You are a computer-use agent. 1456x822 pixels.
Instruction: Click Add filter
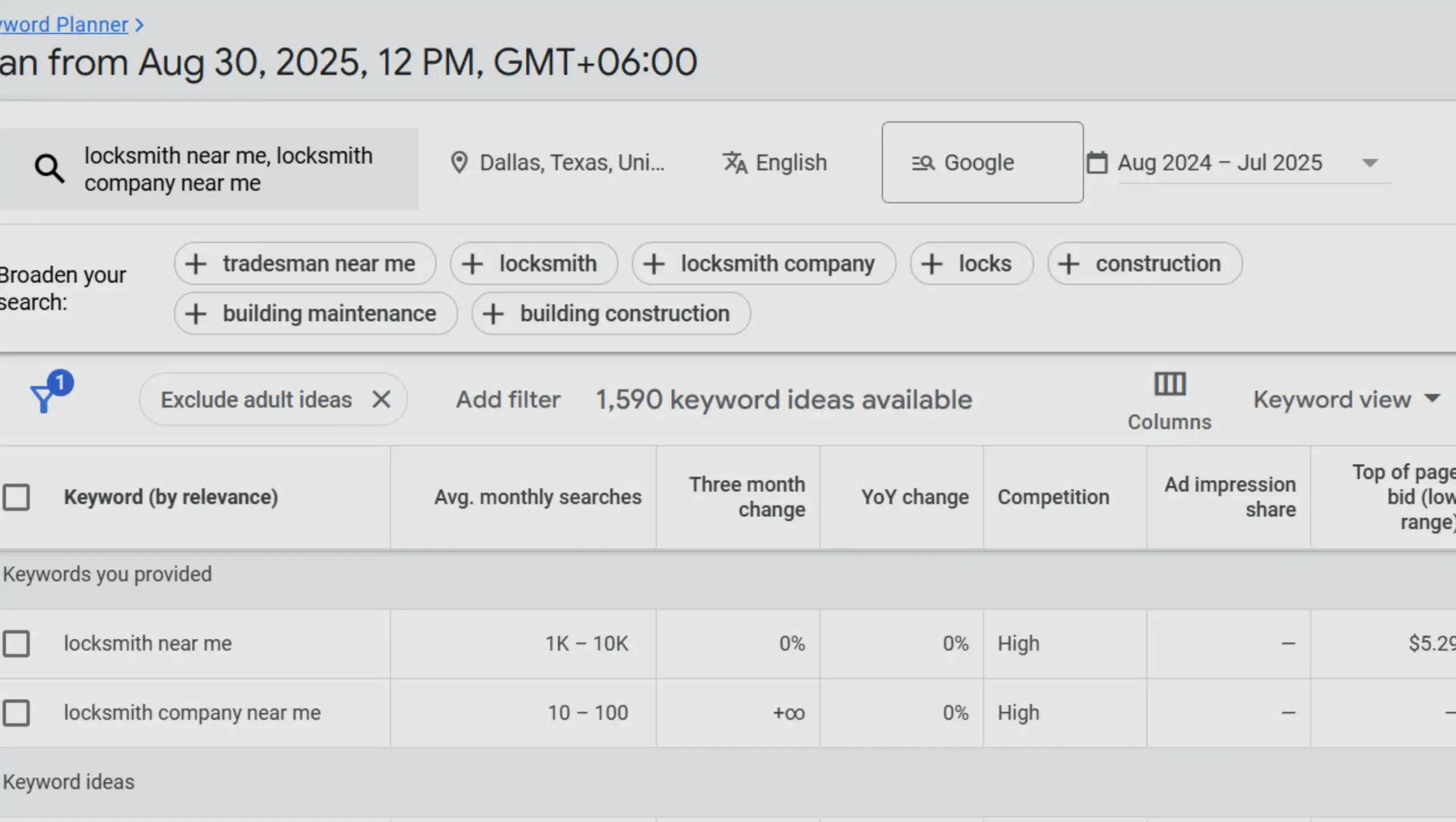click(x=508, y=398)
